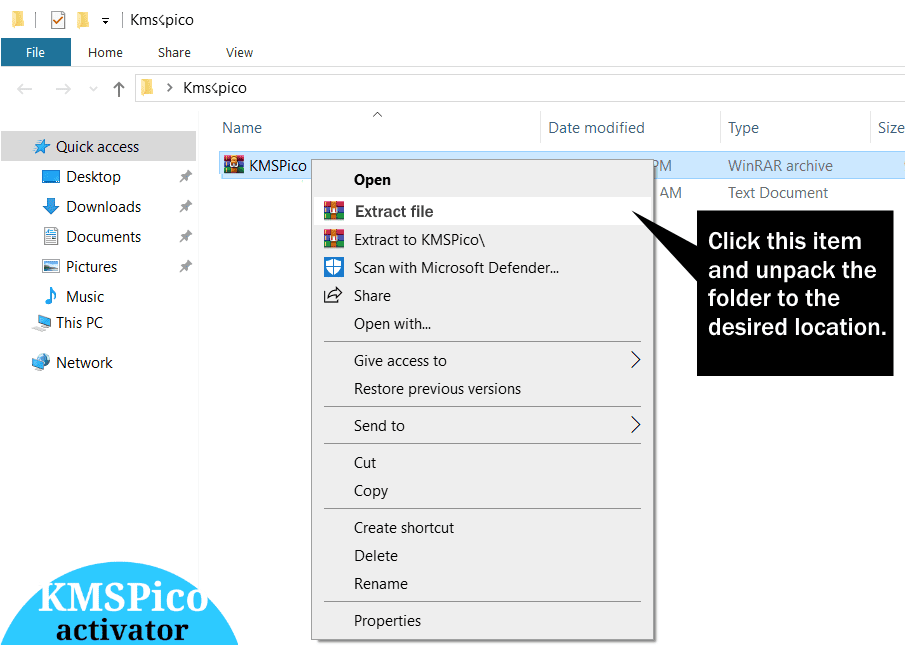
Task: Expand the Give access to submenu arrow
Action: pos(635,360)
